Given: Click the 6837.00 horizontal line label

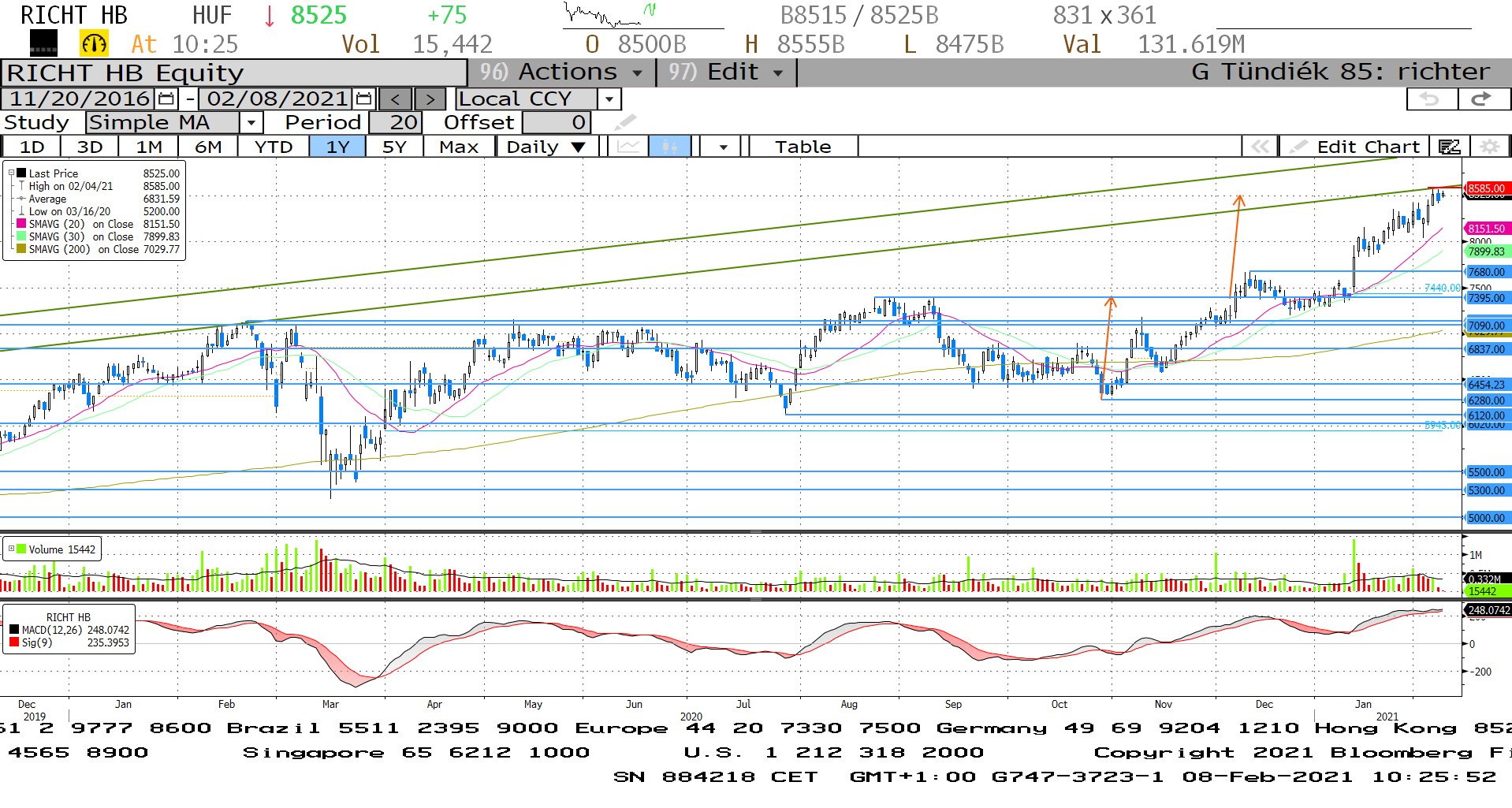Looking at the screenshot, I should (1487, 349).
